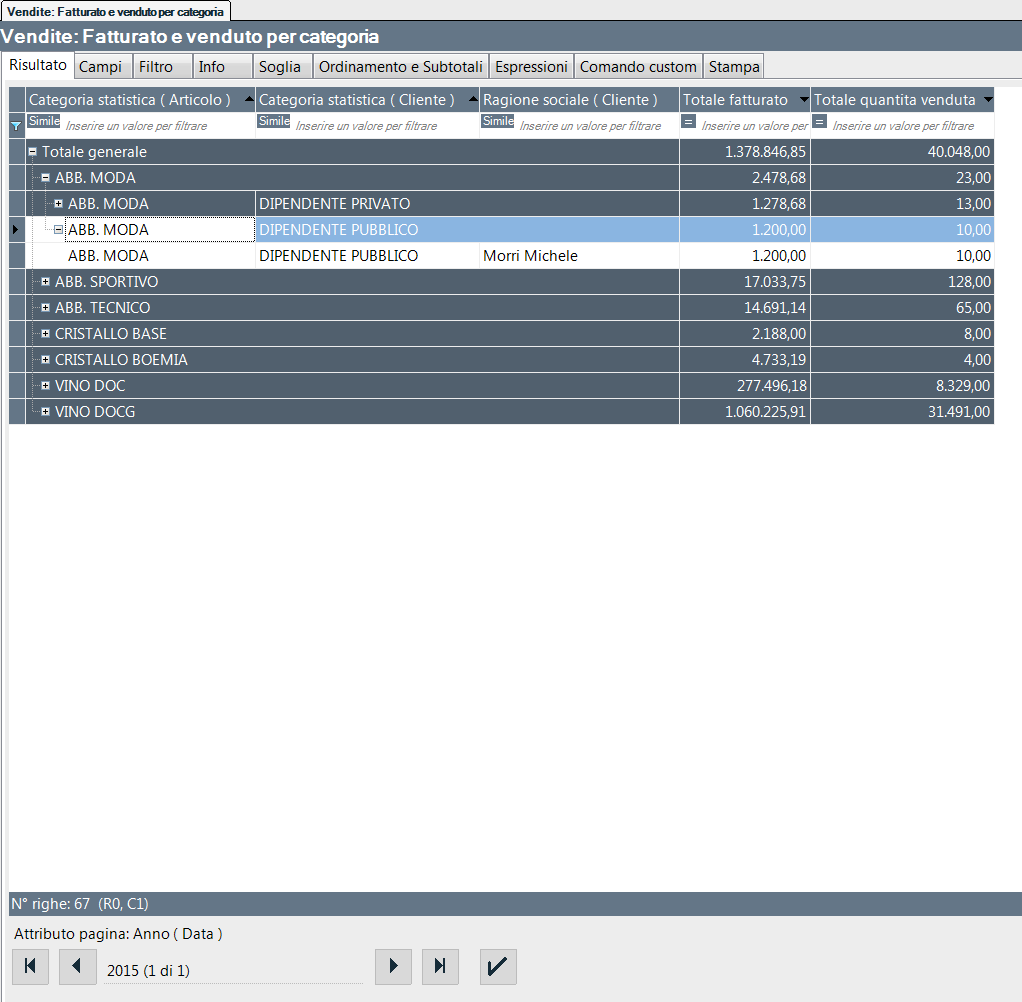Sort by Categoria statistica (Cliente) column header
The height and width of the screenshot is (1002, 1022).
click(357, 100)
